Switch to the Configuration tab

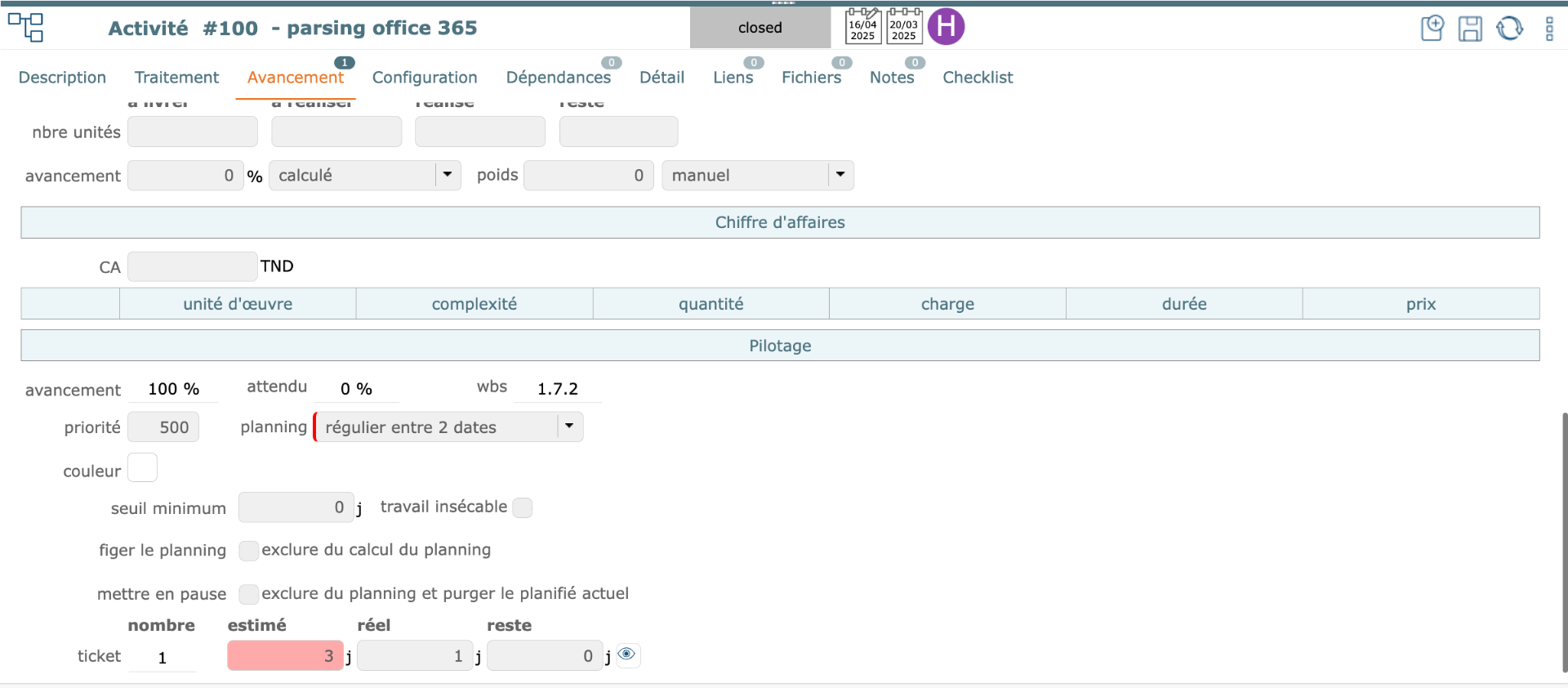pyautogui.click(x=425, y=78)
